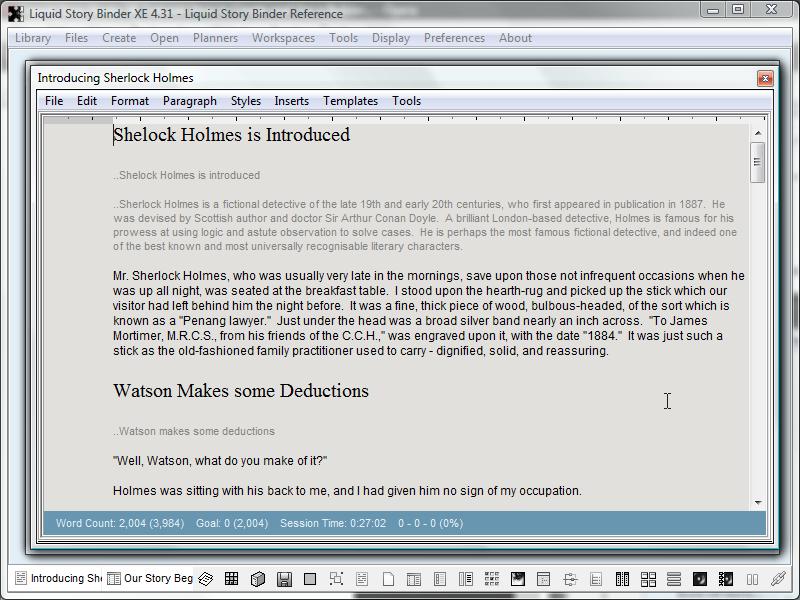Click the four-tile layout icon in bottom toolbar
Screen dimensions: 800x600
click(x=648, y=579)
